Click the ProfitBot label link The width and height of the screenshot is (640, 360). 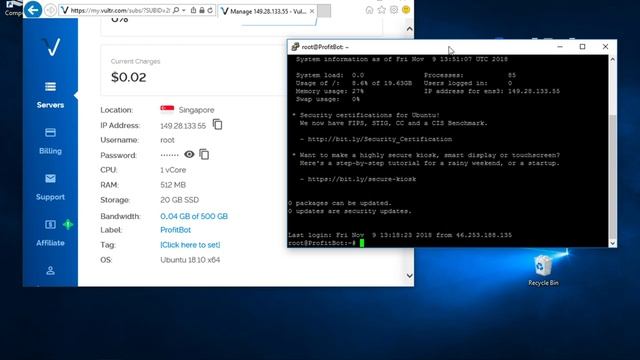[x=176, y=230]
